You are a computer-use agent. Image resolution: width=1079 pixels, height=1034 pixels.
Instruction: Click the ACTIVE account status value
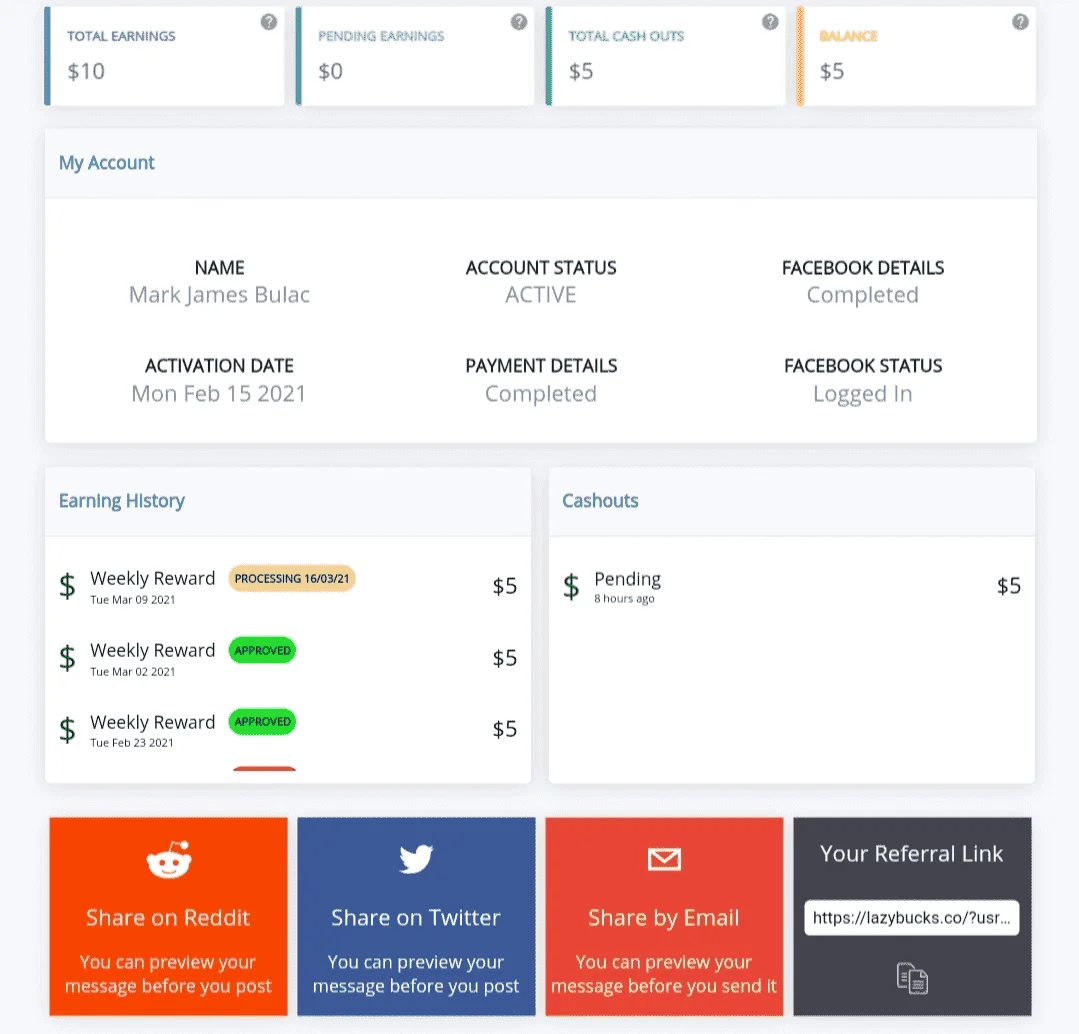[541, 294]
